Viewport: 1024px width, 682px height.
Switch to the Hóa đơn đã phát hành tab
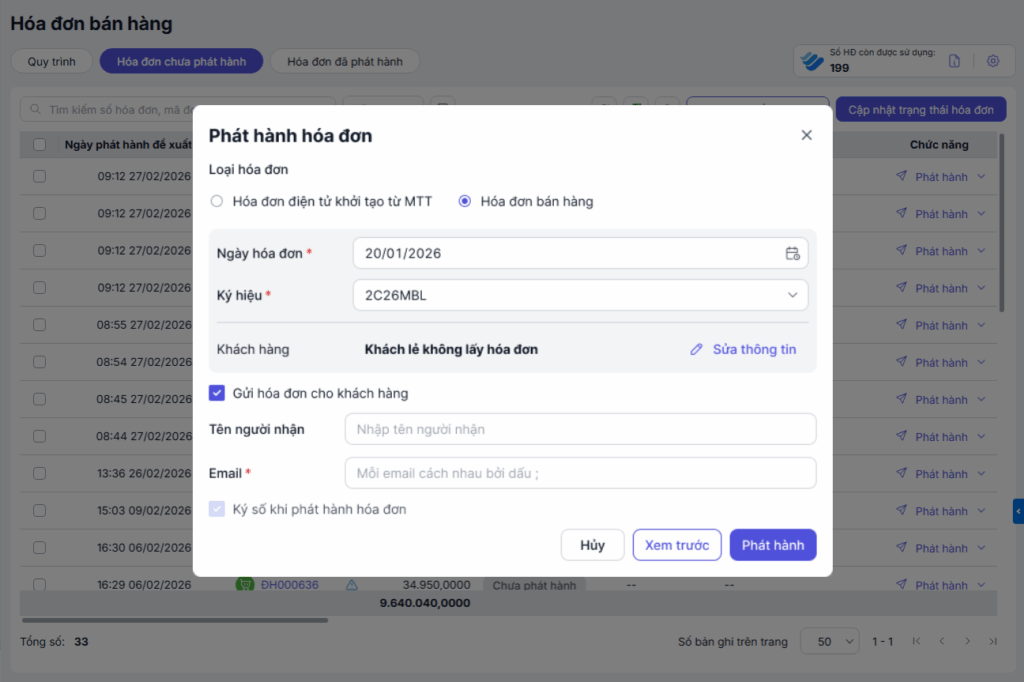pos(345,61)
